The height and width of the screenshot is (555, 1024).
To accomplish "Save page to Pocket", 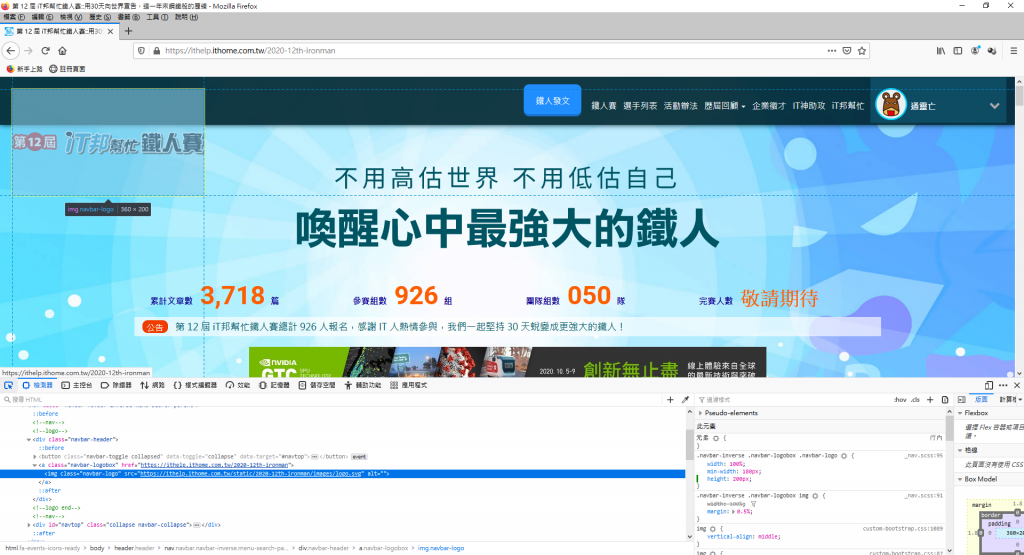I will pos(847,50).
